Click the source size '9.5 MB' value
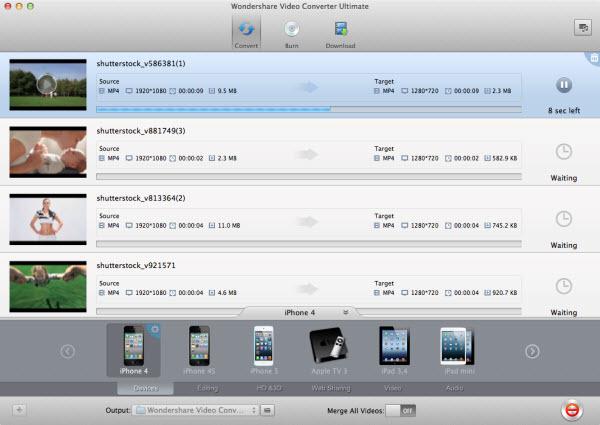 (227, 91)
